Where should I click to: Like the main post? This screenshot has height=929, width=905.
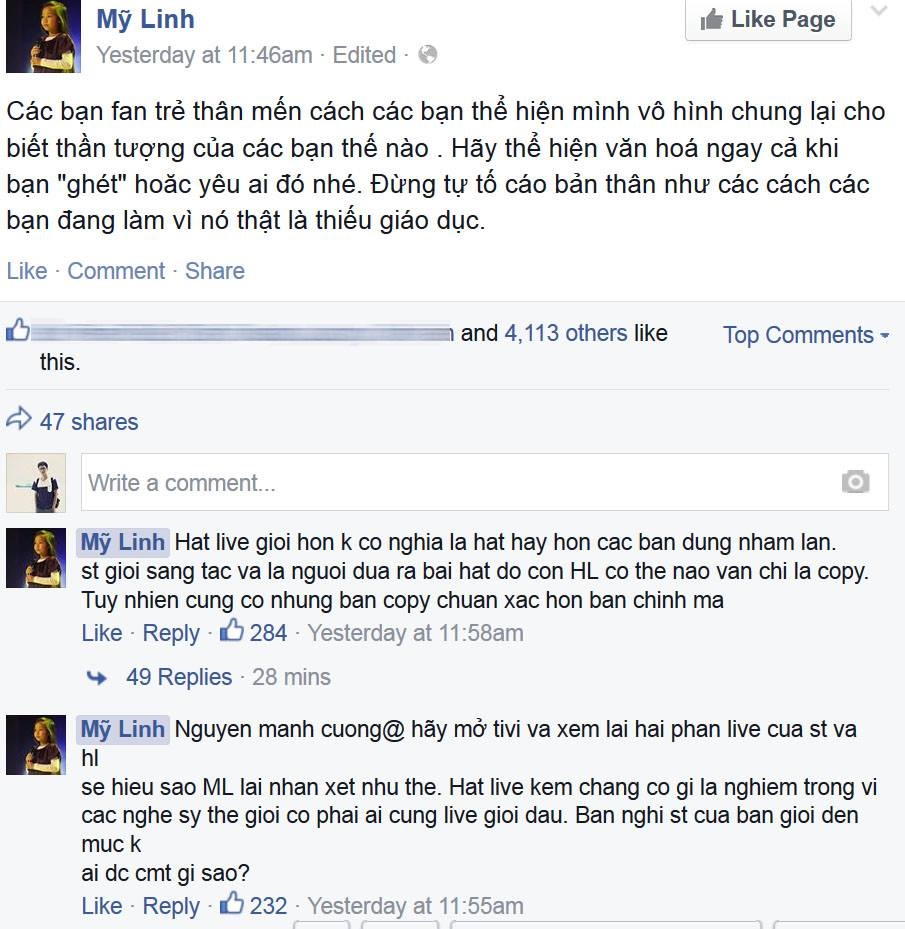27,271
